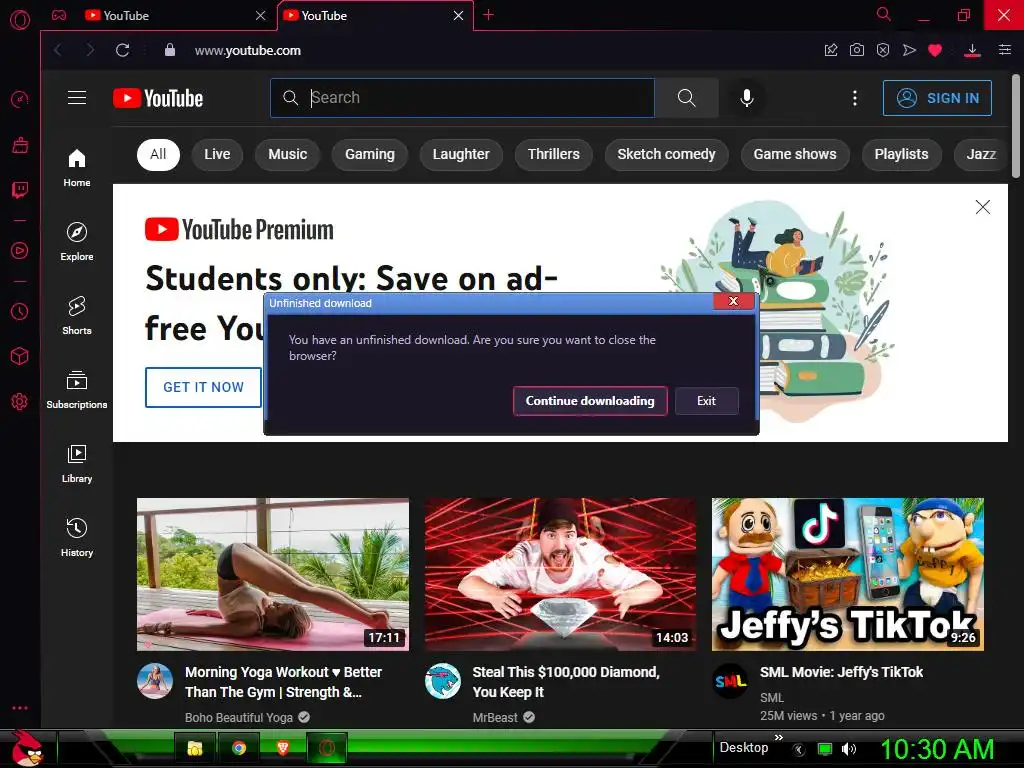The height and width of the screenshot is (768, 1024).
Task: Click the volume speaker tray icon
Action: coord(848,749)
